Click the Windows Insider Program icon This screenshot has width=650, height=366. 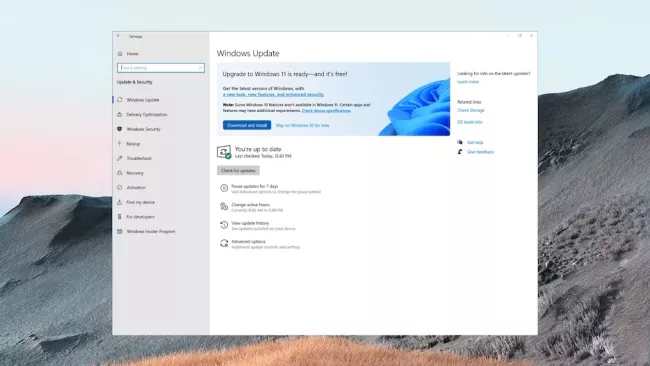120,231
